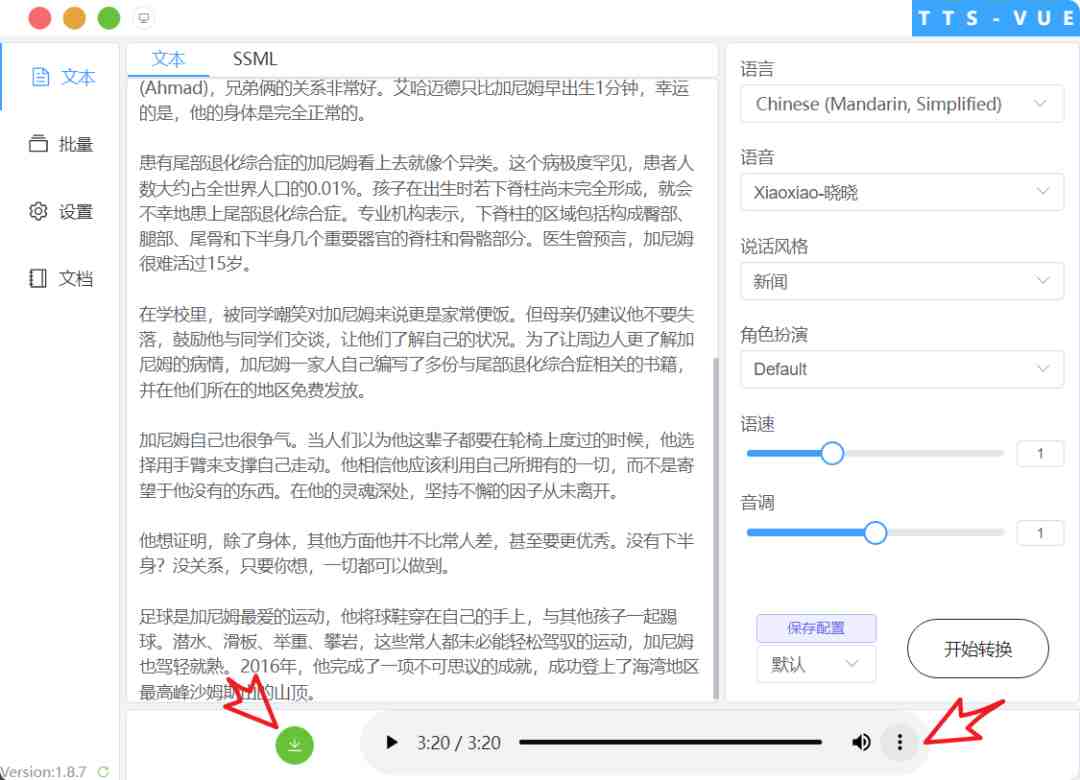The width and height of the screenshot is (1080, 780).
Task: Click the speaker volume icon
Action: click(861, 742)
